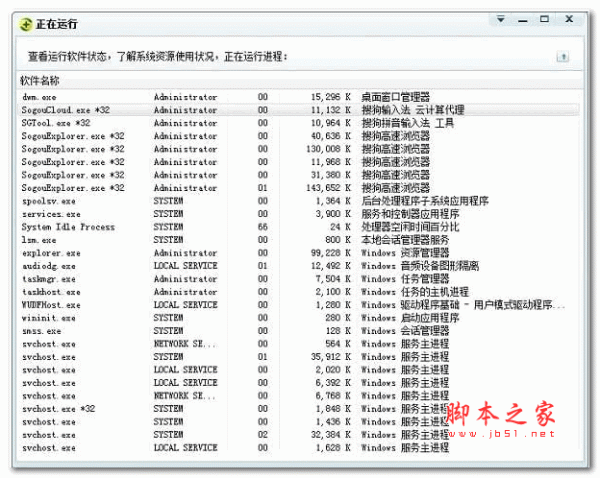Select the svchost.exe row using 564 K
The width and height of the screenshot is (600, 478).
pyautogui.click(x=299, y=344)
